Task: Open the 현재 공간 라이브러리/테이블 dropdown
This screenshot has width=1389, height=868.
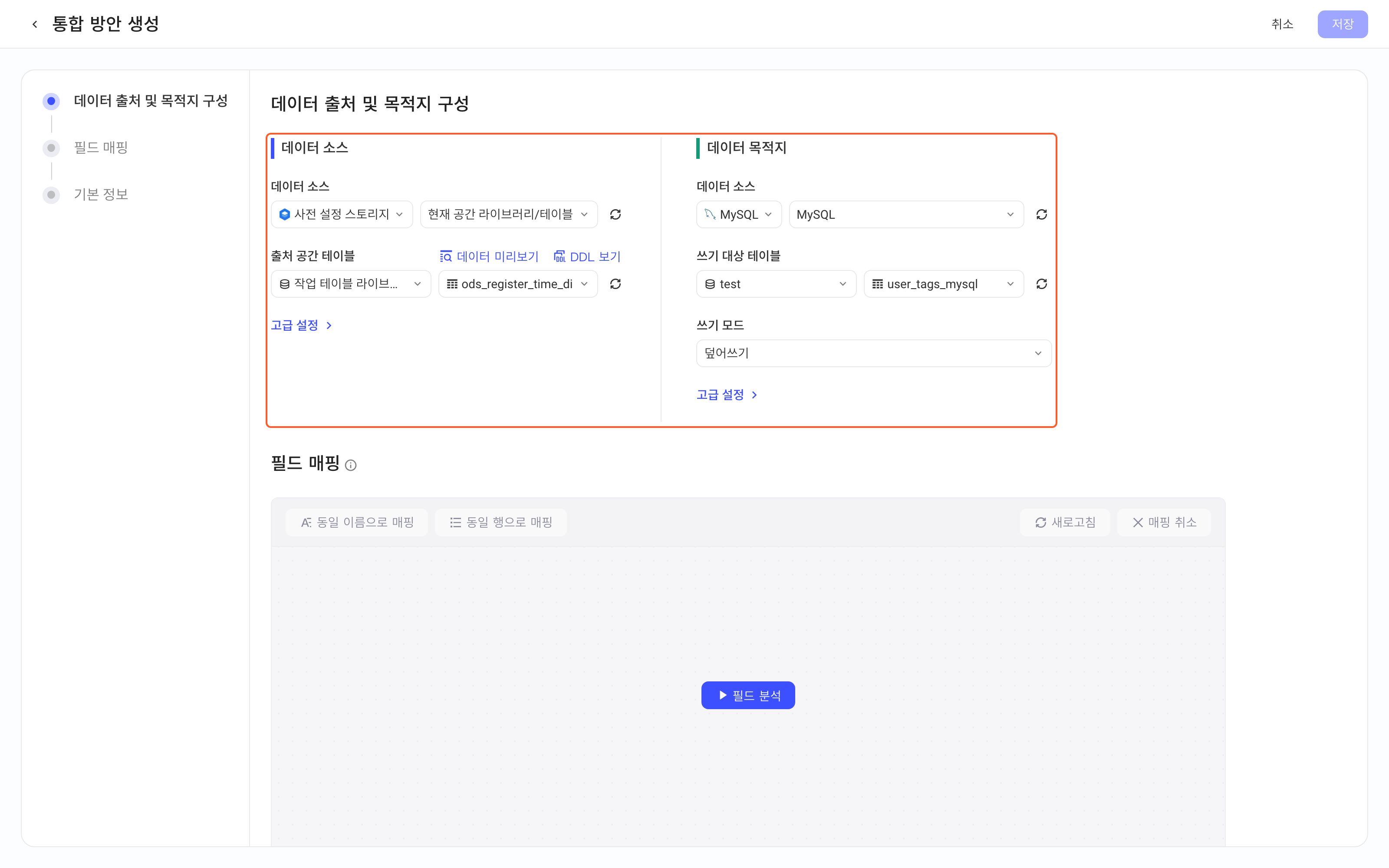Action: pos(509,215)
